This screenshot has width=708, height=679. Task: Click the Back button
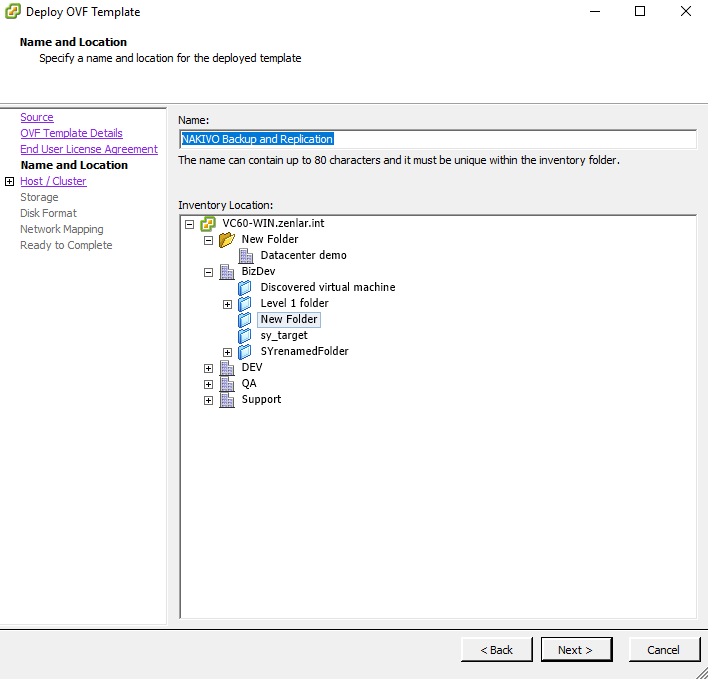pyautogui.click(x=497, y=649)
